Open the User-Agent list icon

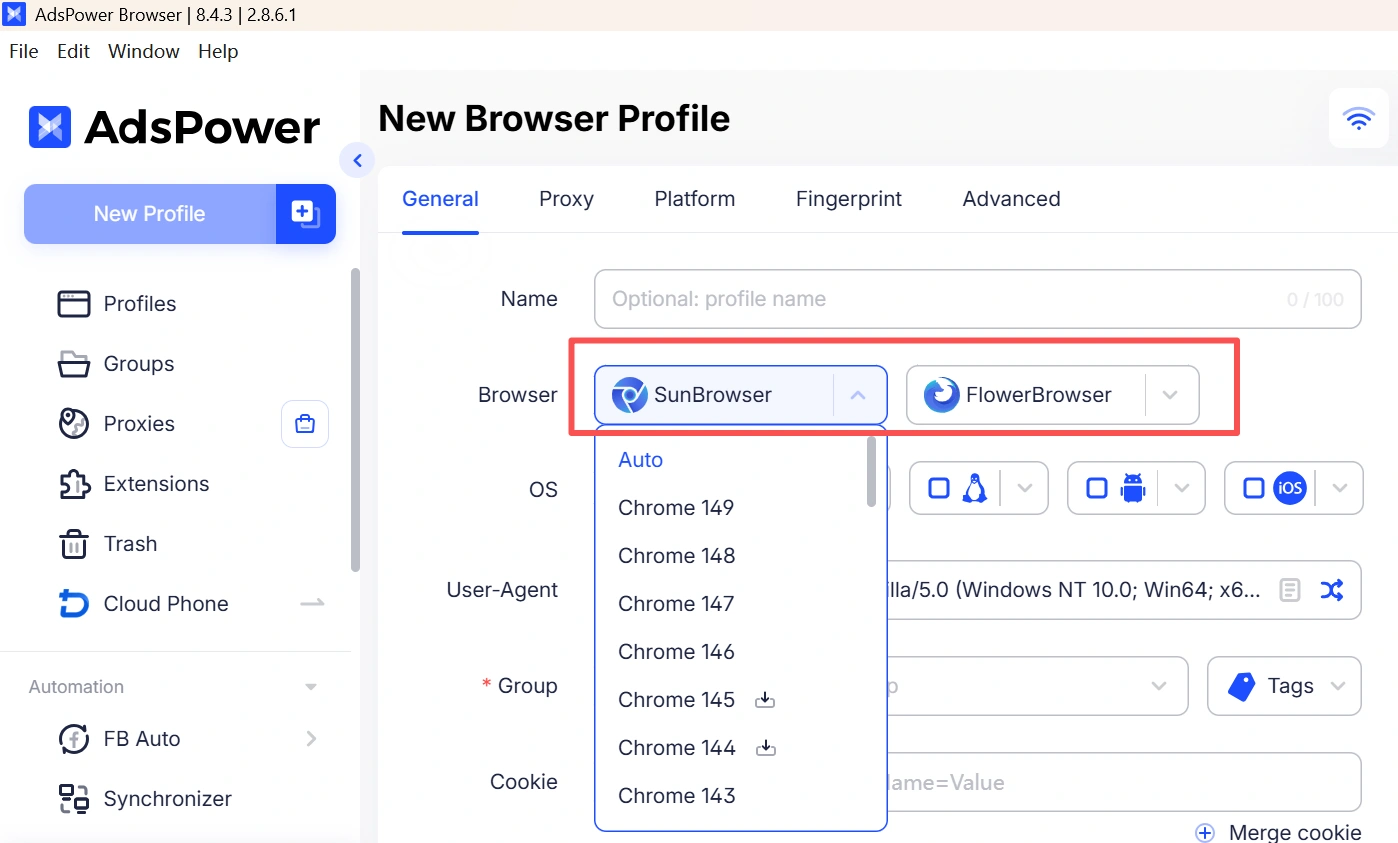(1291, 590)
